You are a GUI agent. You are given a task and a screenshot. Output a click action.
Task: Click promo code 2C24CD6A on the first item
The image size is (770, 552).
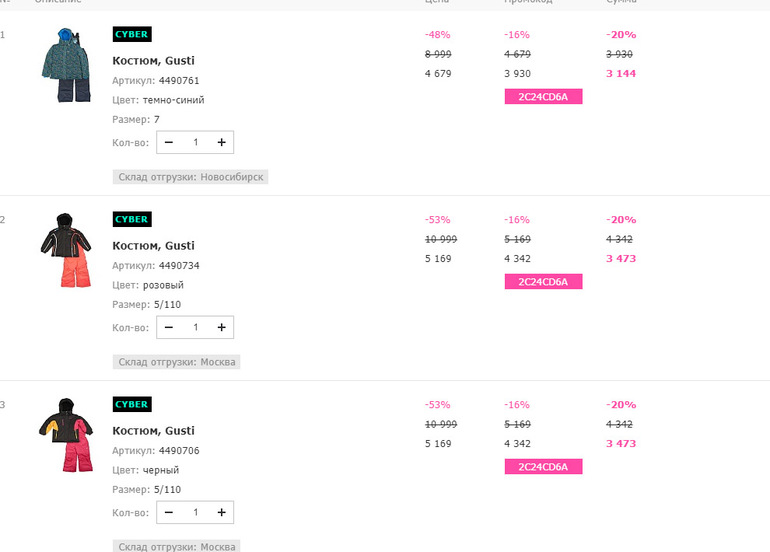pyautogui.click(x=543, y=97)
